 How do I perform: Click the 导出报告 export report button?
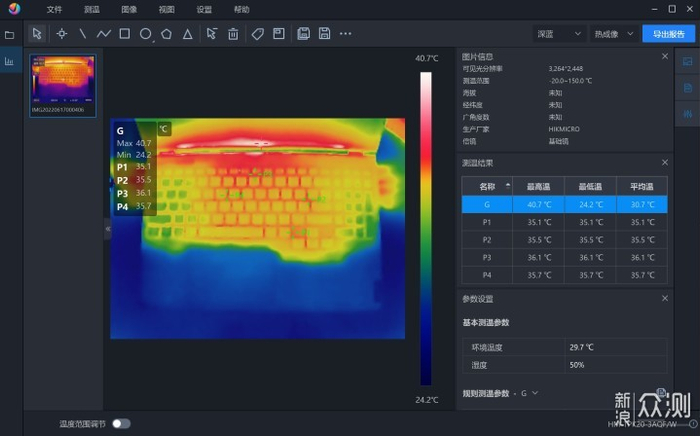click(668, 34)
